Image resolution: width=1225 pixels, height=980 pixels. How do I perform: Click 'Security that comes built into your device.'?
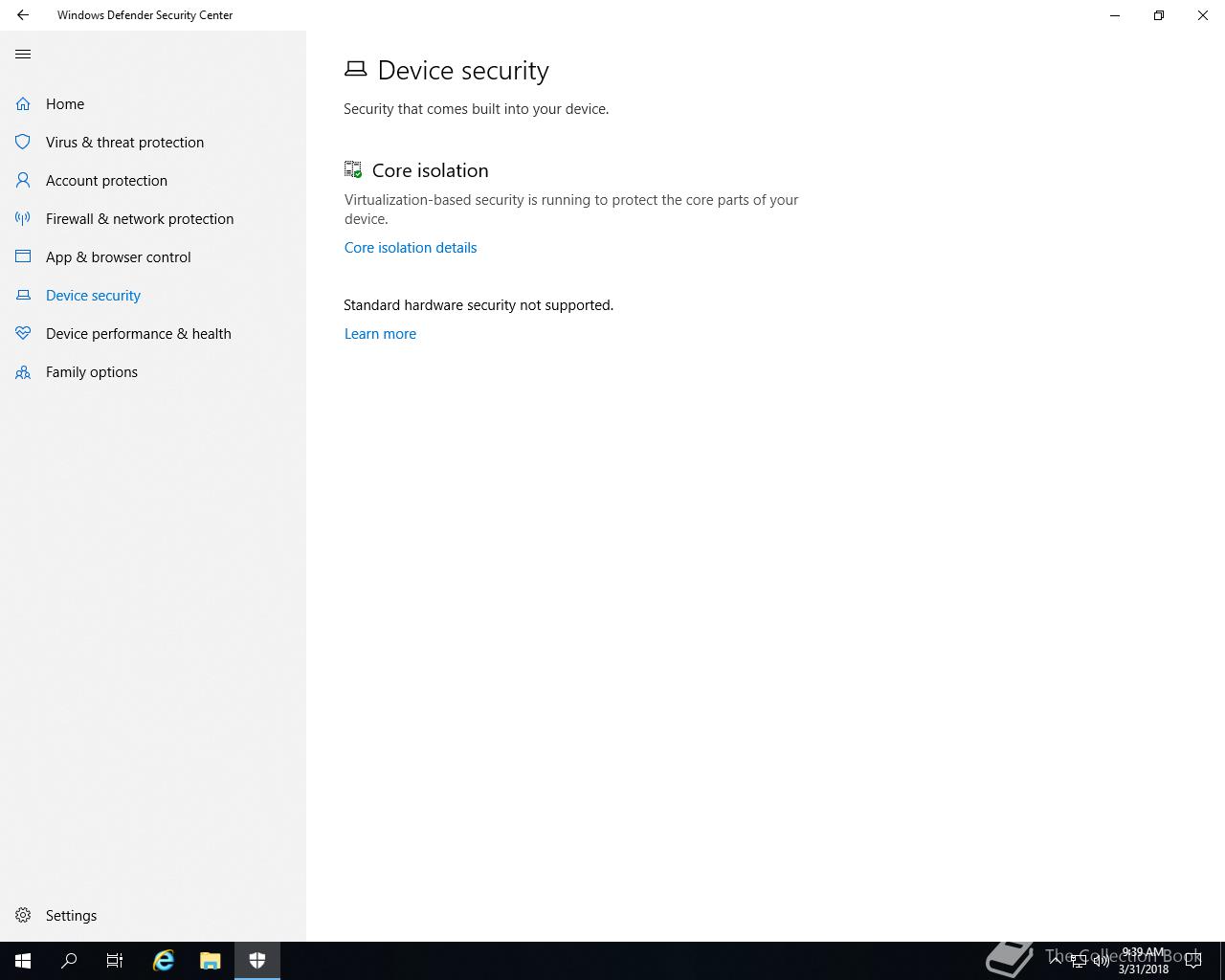tap(476, 108)
